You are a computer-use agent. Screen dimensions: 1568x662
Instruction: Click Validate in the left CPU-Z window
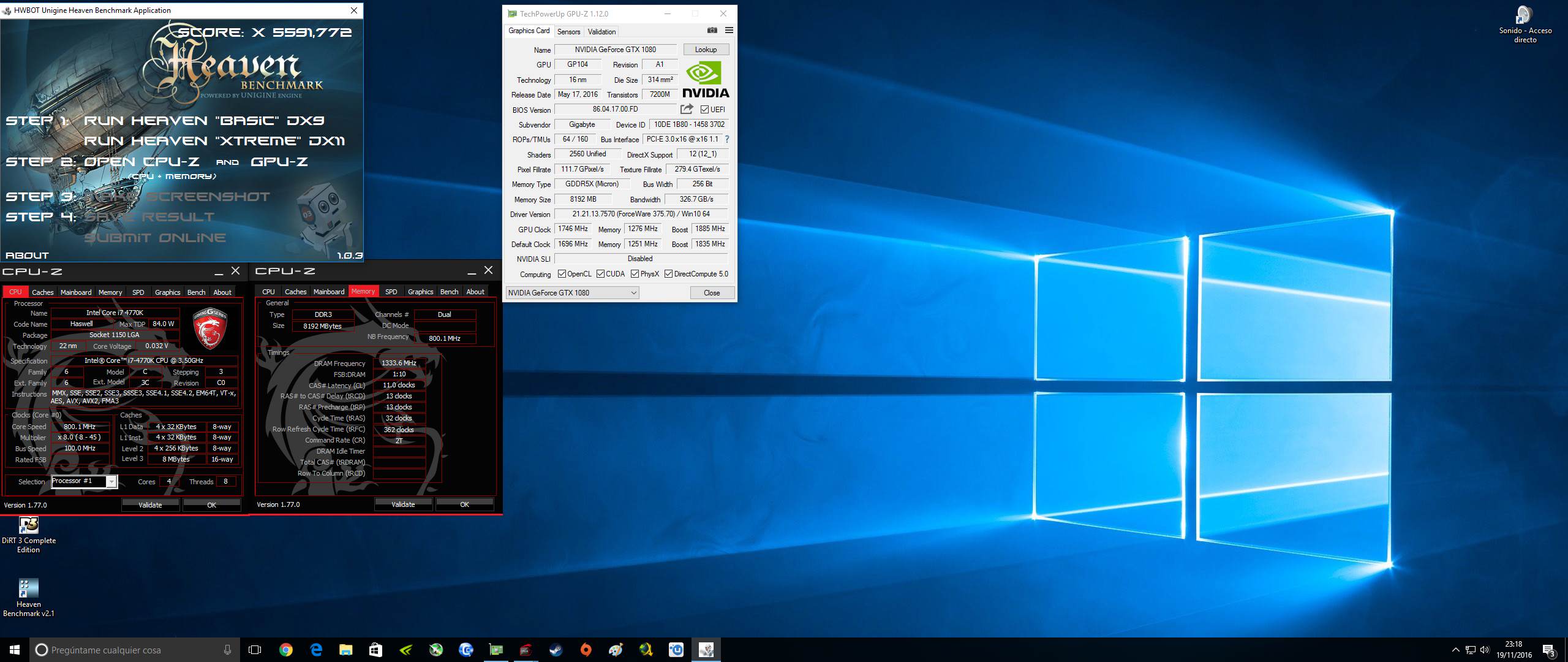pos(150,505)
